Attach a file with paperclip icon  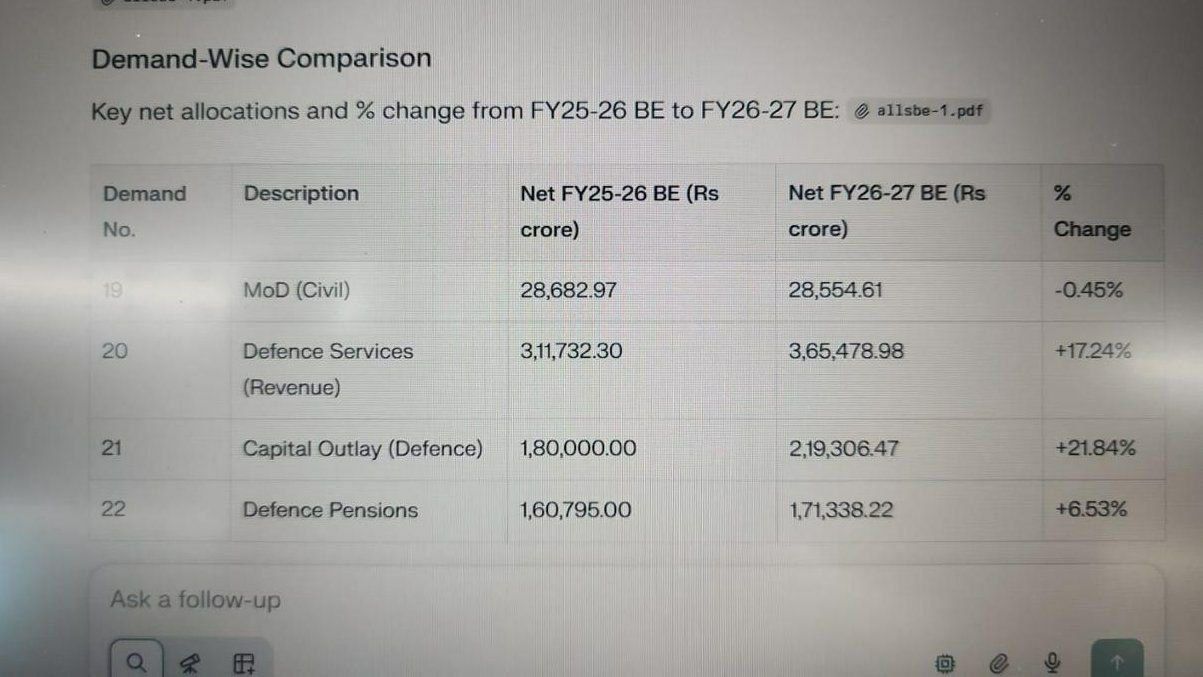[998, 662]
